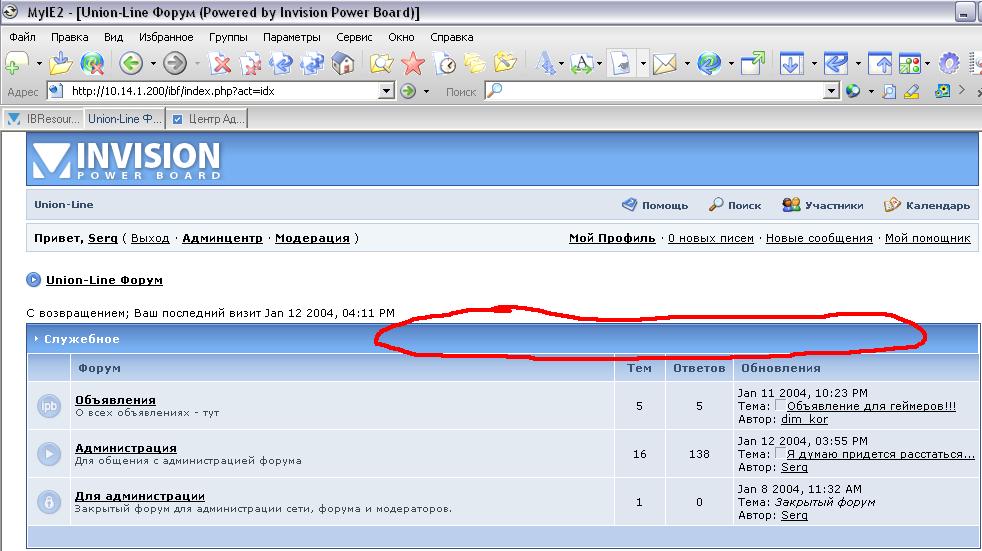Click the multiple pages red X icon

251,63
